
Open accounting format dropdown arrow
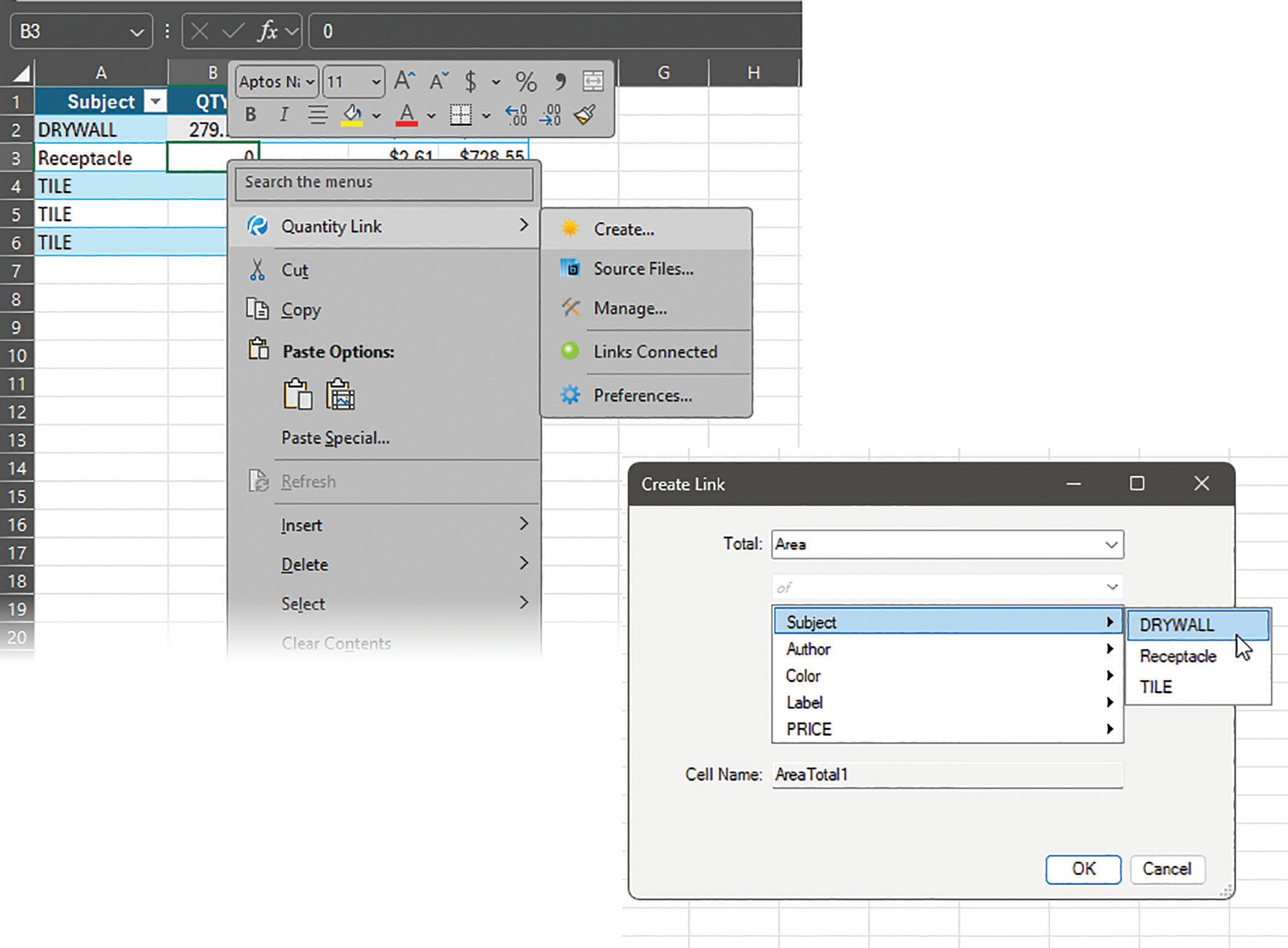[x=496, y=82]
